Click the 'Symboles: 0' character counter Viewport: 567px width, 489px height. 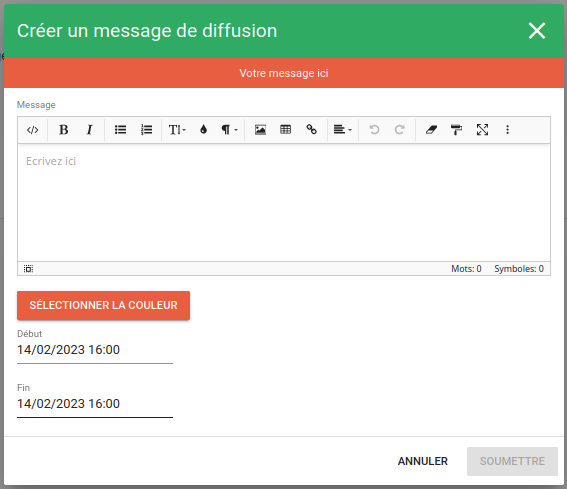(x=519, y=269)
